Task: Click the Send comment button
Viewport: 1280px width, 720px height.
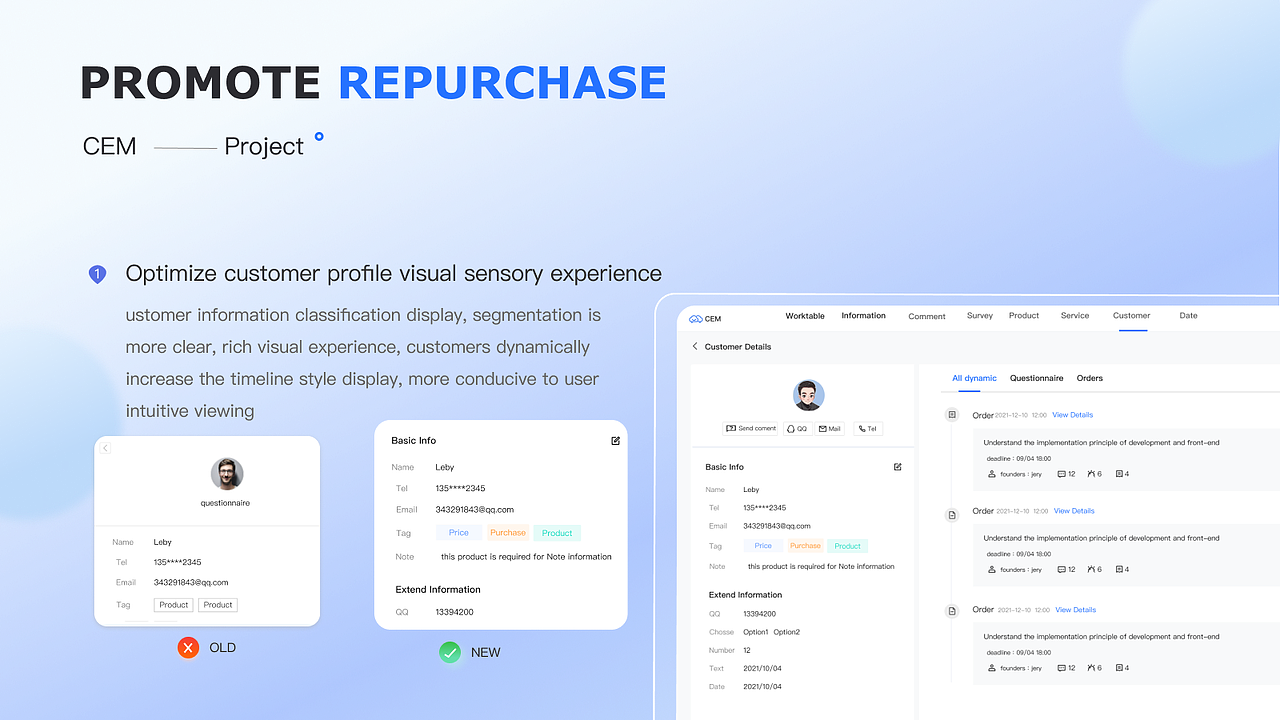Action: pyautogui.click(x=750, y=428)
